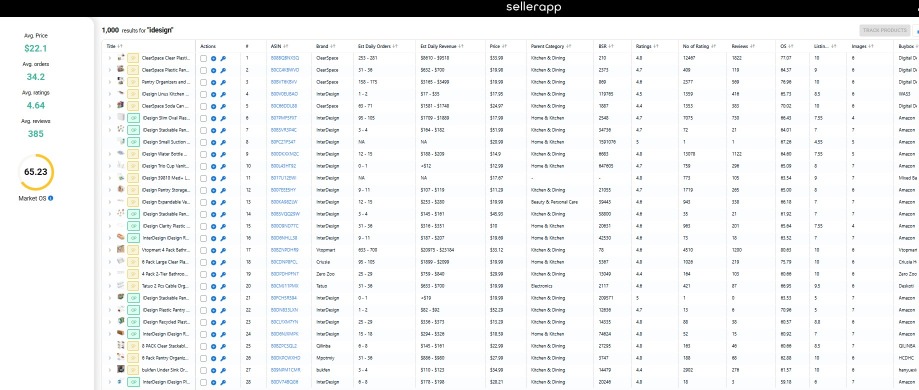Screen dimensions: 919x390
Task: Click the plus icon in row 20
Action: pyautogui.click(x=213, y=286)
